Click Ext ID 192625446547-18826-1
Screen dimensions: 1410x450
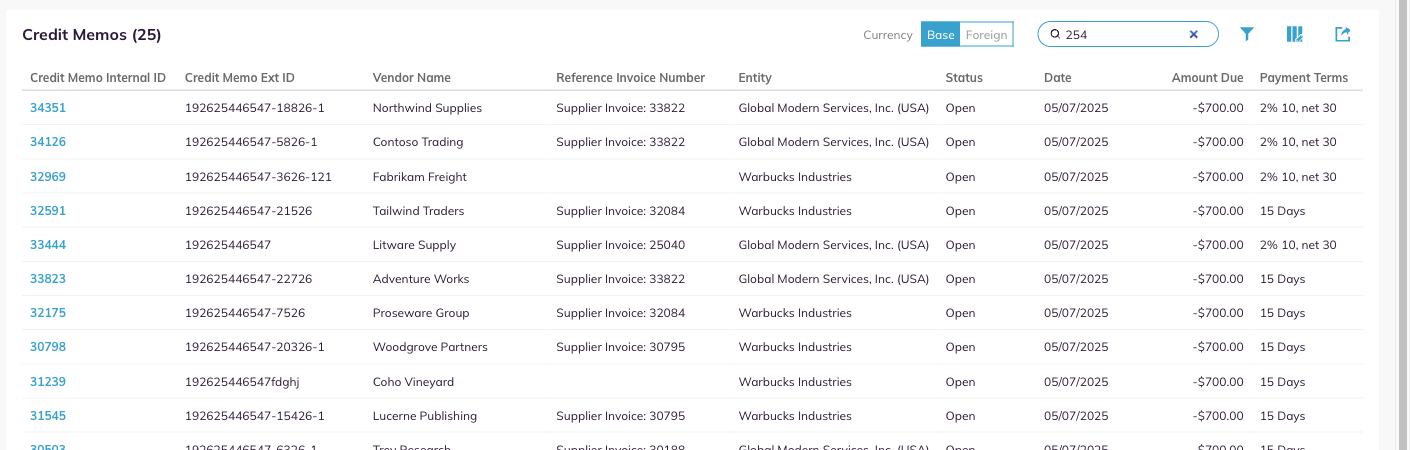pyautogui.click(x=255, y=108)
